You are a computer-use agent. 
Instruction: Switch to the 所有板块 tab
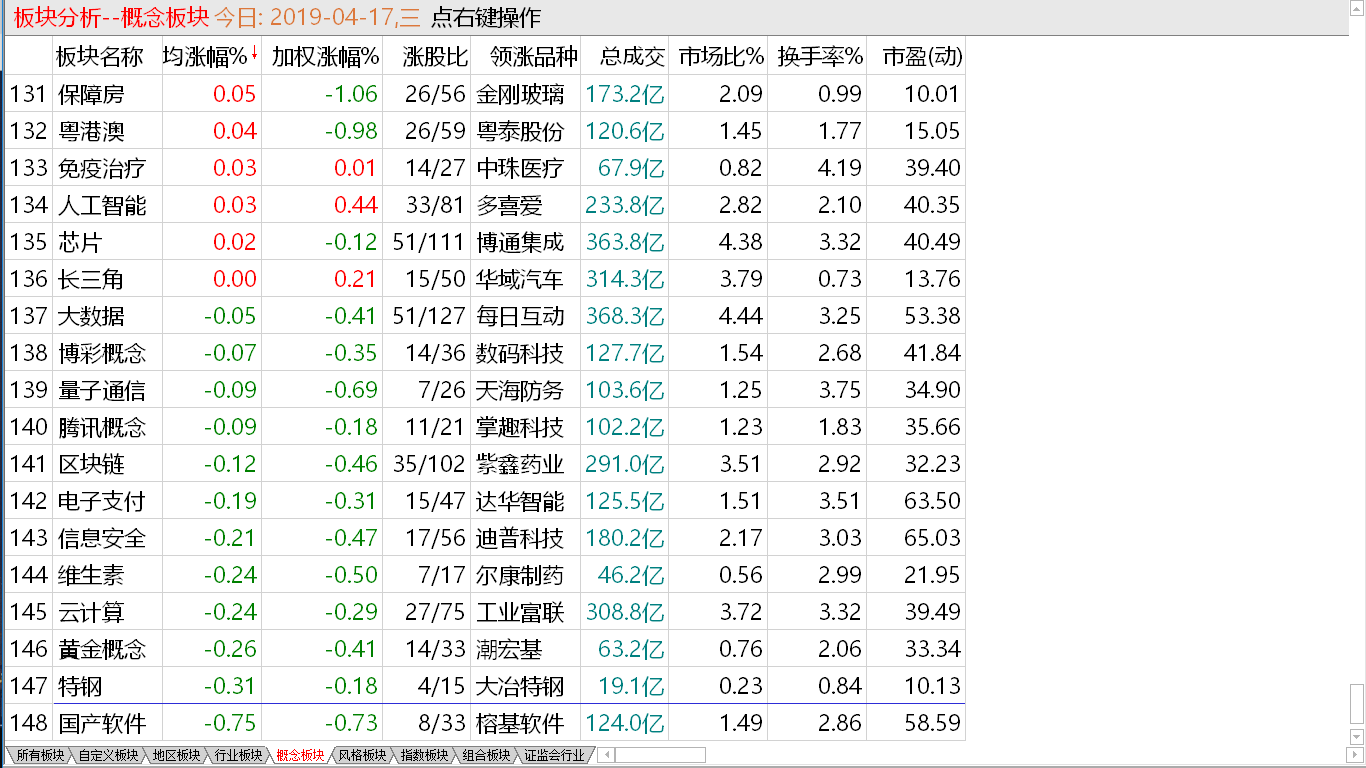[38, 755]
